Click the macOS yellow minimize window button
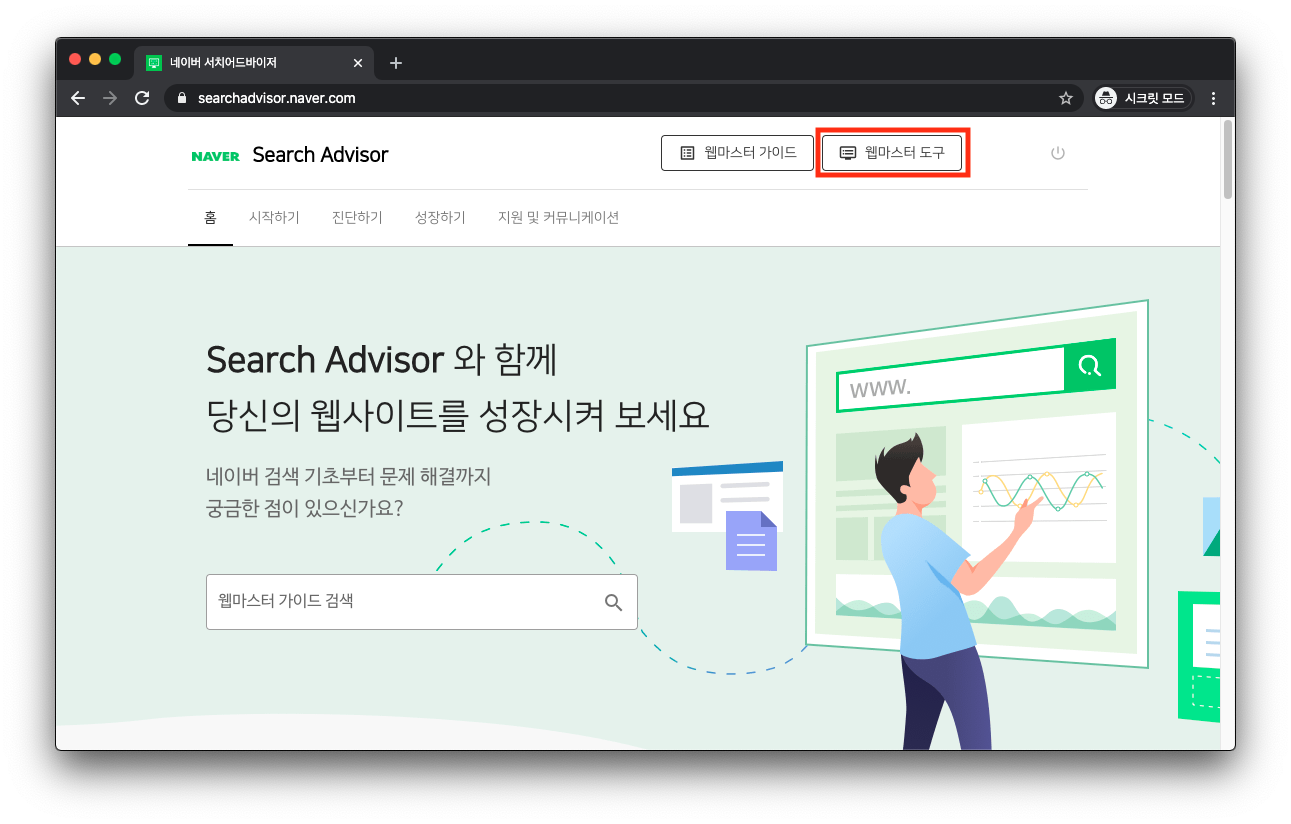1291x824 pixels. (95, 59)
